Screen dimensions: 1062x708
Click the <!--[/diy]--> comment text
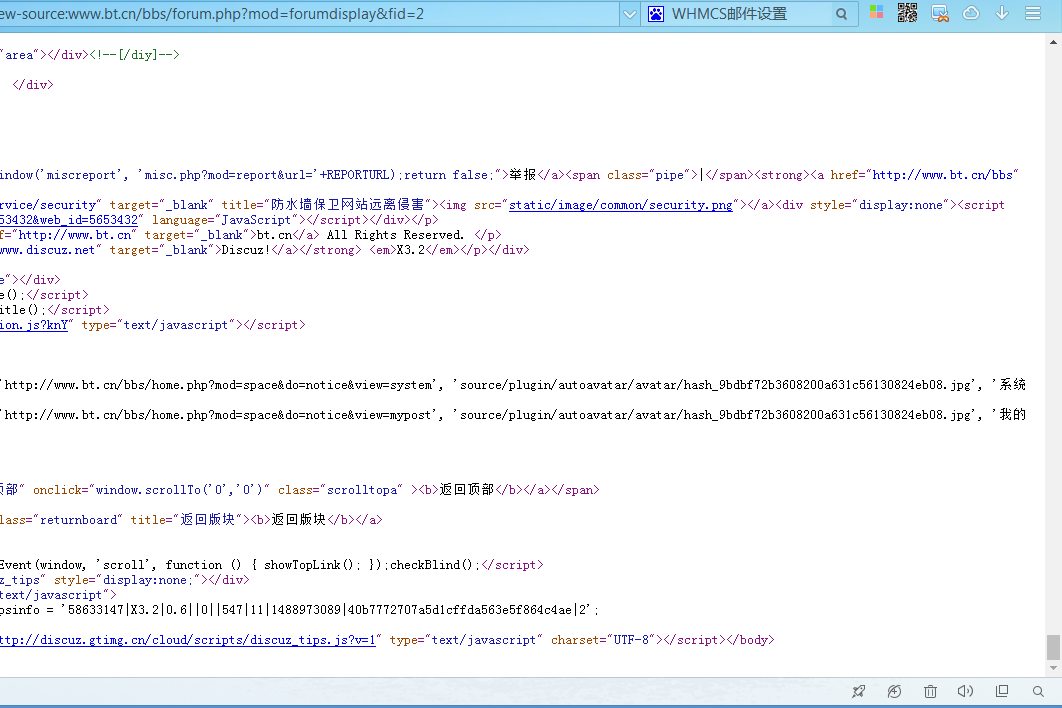click(134, 55)
